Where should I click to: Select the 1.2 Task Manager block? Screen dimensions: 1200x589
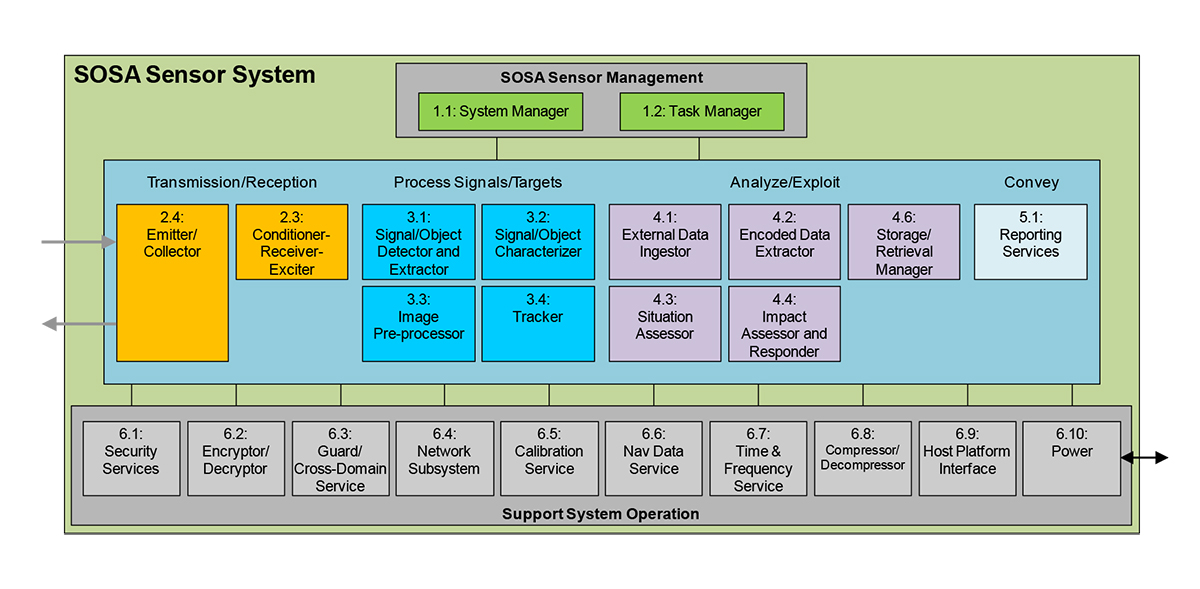(701, 111)
